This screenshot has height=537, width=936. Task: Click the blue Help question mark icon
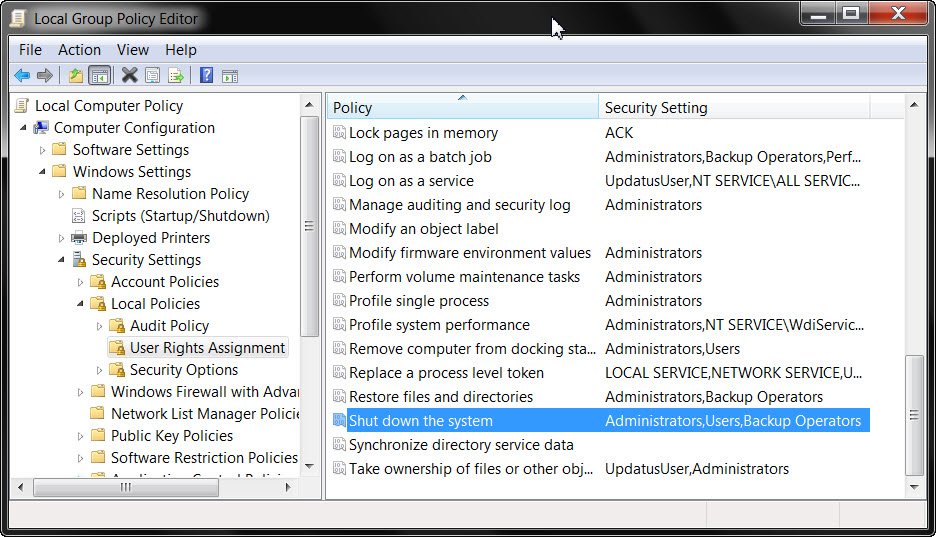pos(207,75)
